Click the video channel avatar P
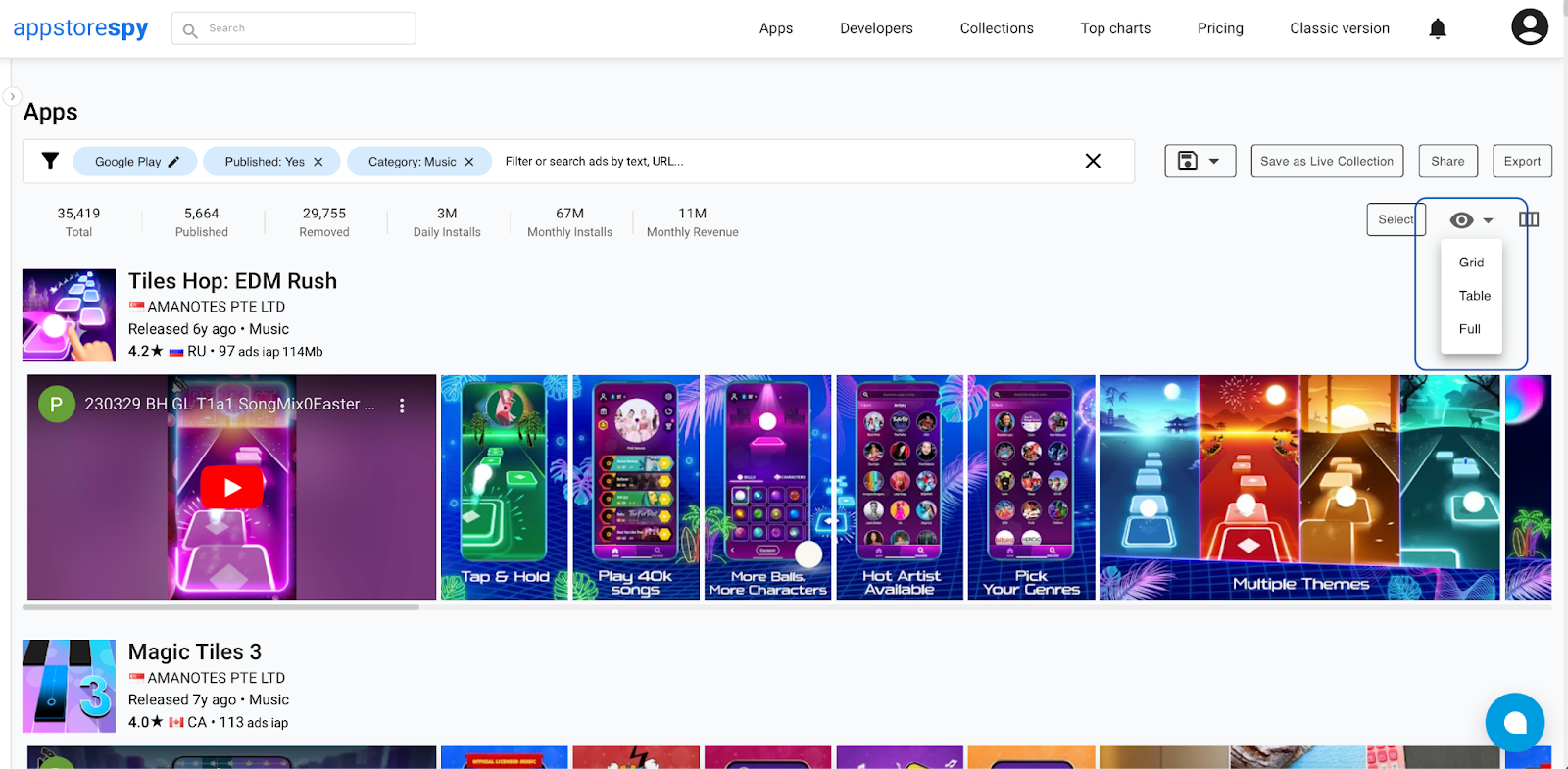 pos(57,404)
